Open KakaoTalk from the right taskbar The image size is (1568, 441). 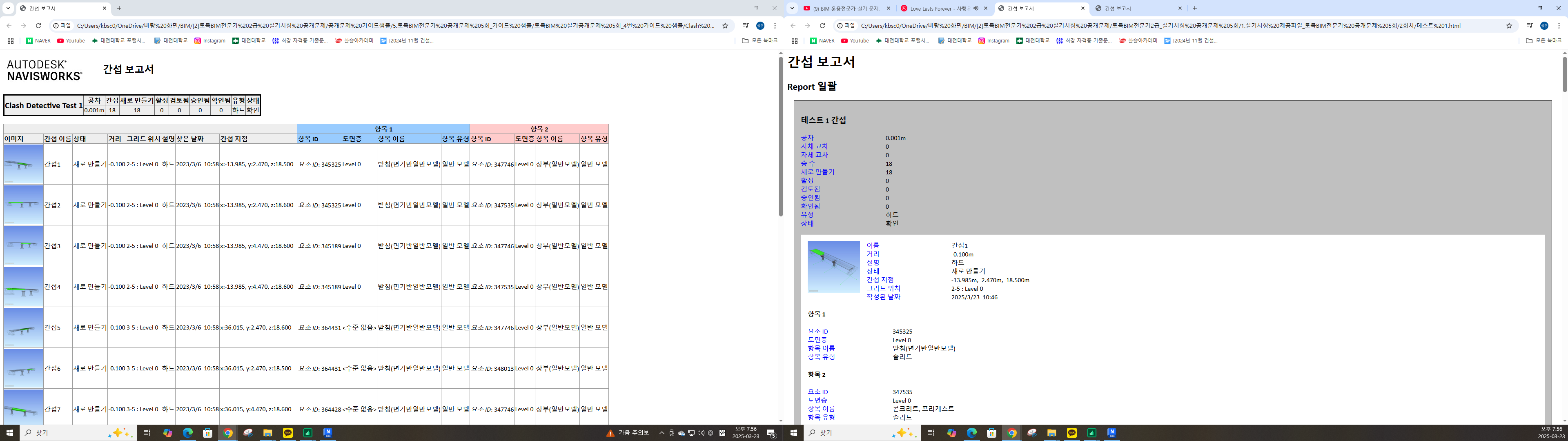coord(1072,433)
